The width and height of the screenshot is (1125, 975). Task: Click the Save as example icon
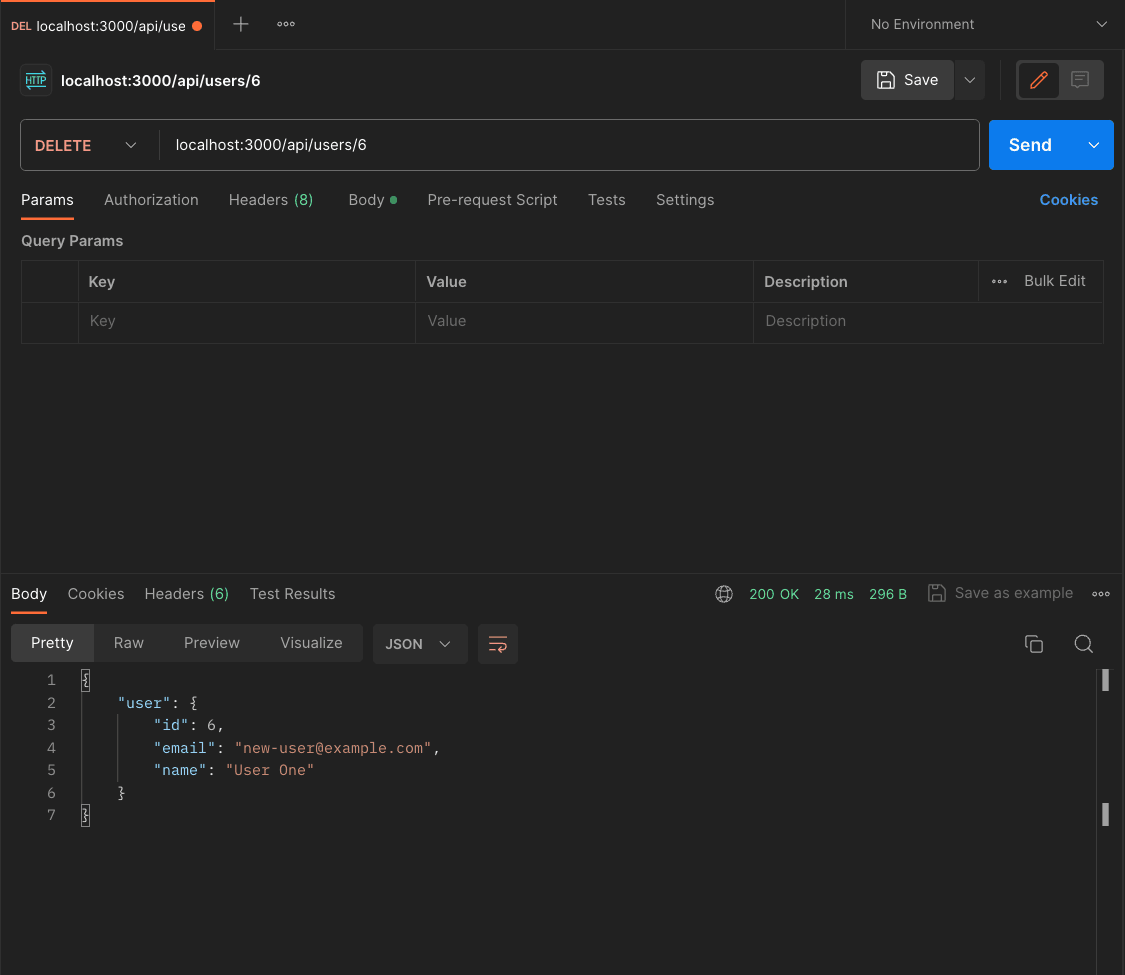[937, 592]
